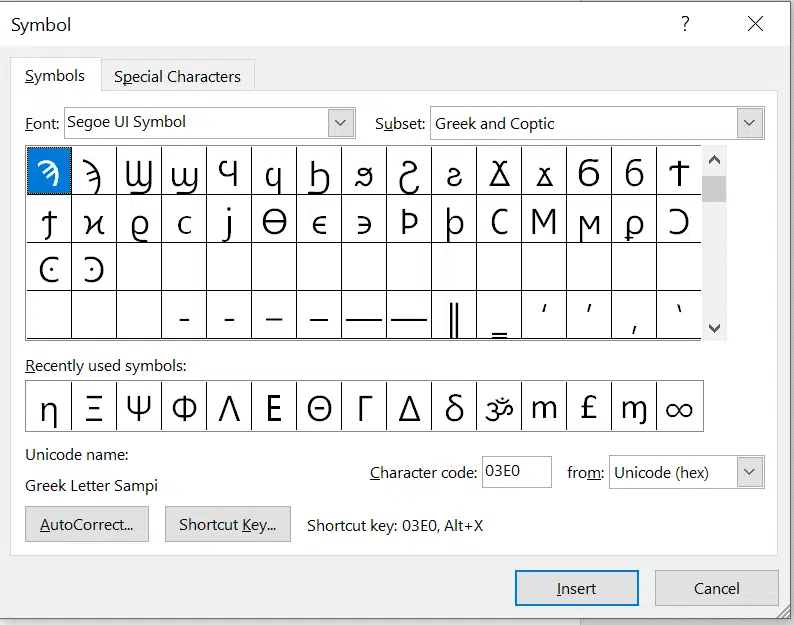Choose the dotted lunate sigma Ͼ symbol
The height and width of the screenshot is (625, 794).
click(49, 267)
